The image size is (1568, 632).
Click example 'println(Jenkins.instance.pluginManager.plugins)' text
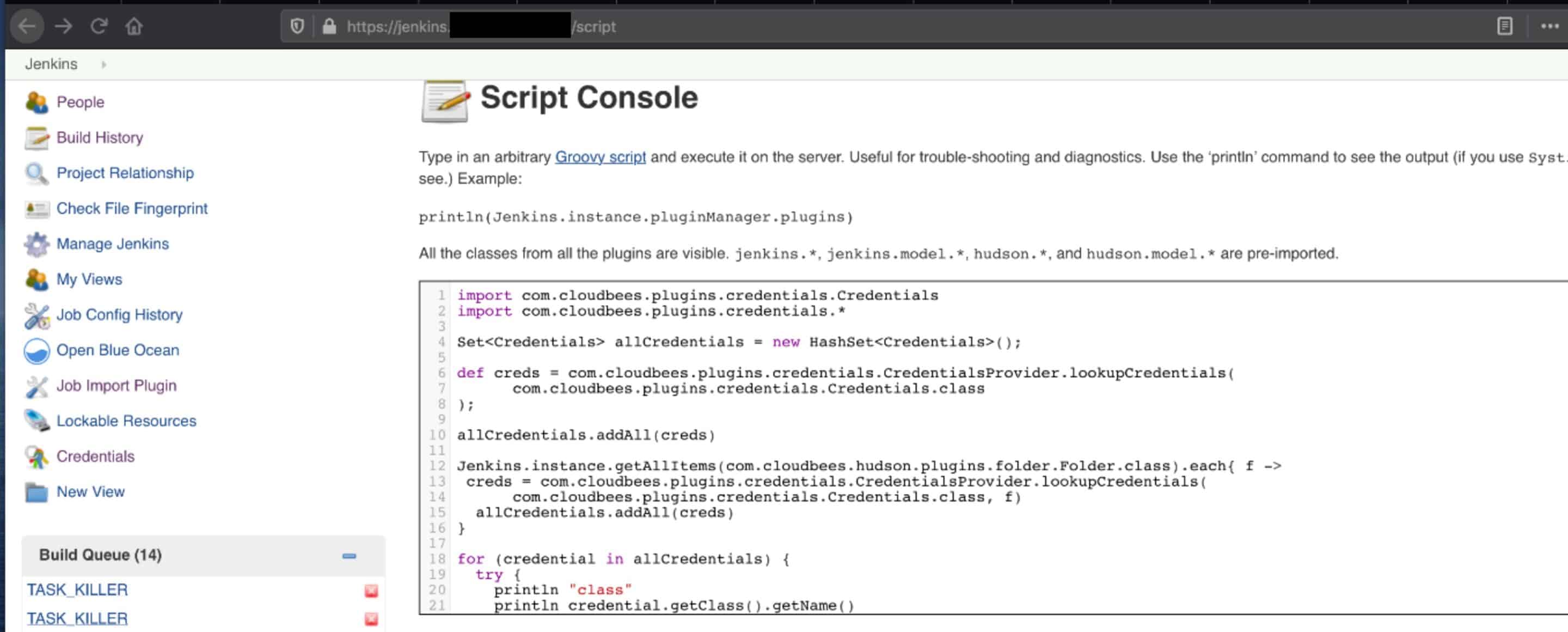635,217
